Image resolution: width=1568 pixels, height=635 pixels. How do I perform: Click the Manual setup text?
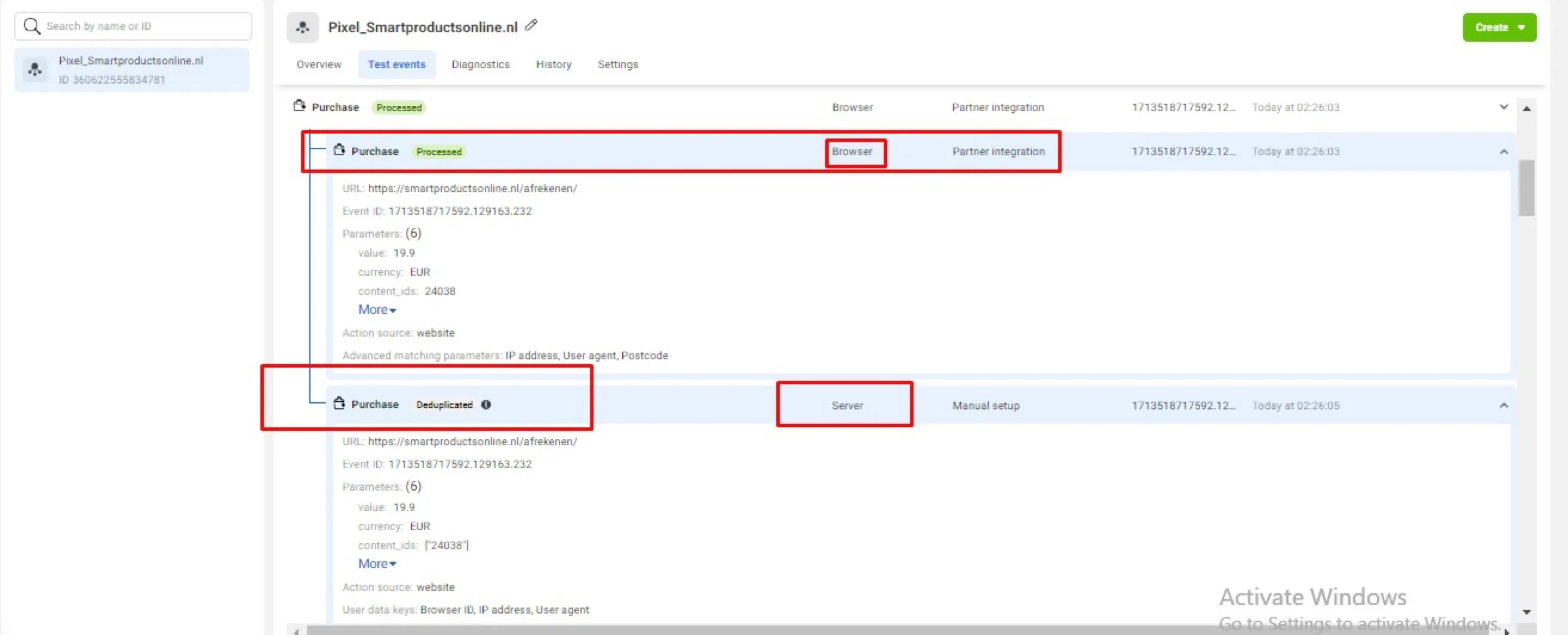985,406
